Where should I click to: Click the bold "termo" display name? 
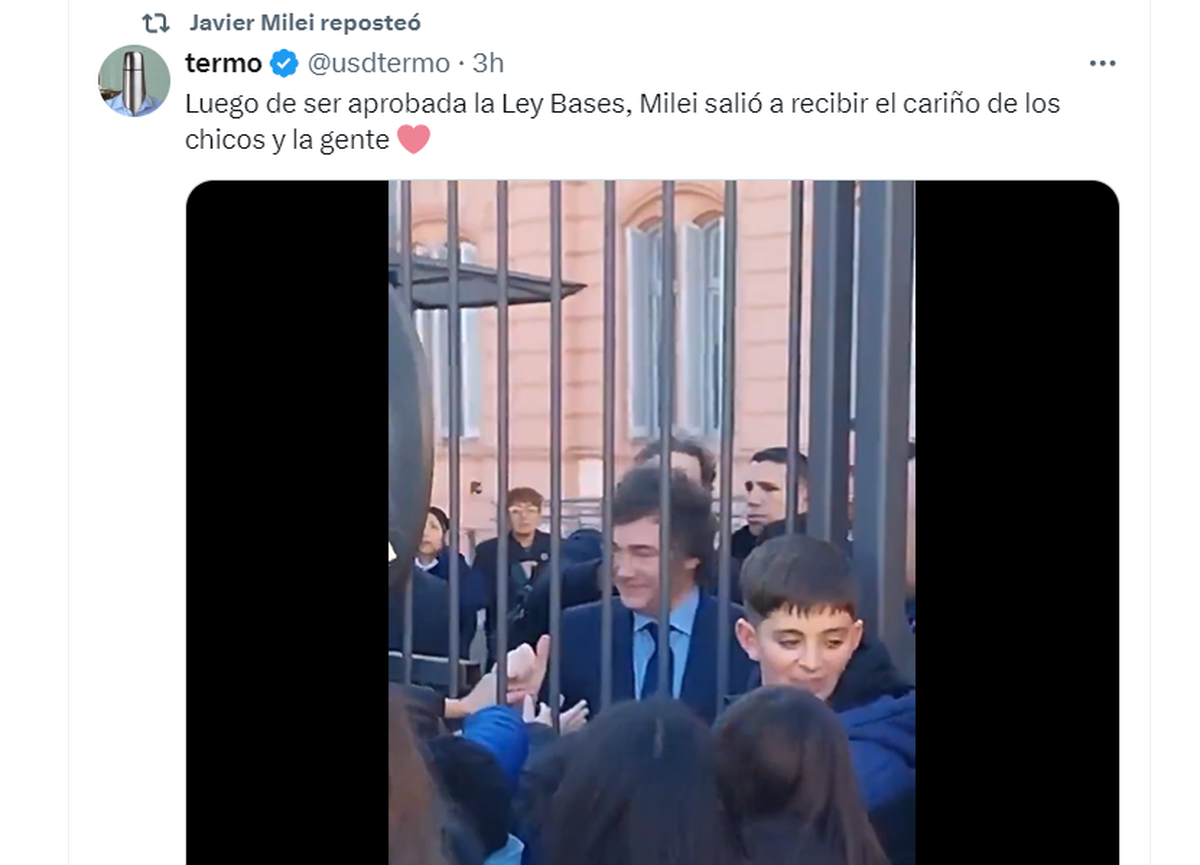(x=223, y=63)
